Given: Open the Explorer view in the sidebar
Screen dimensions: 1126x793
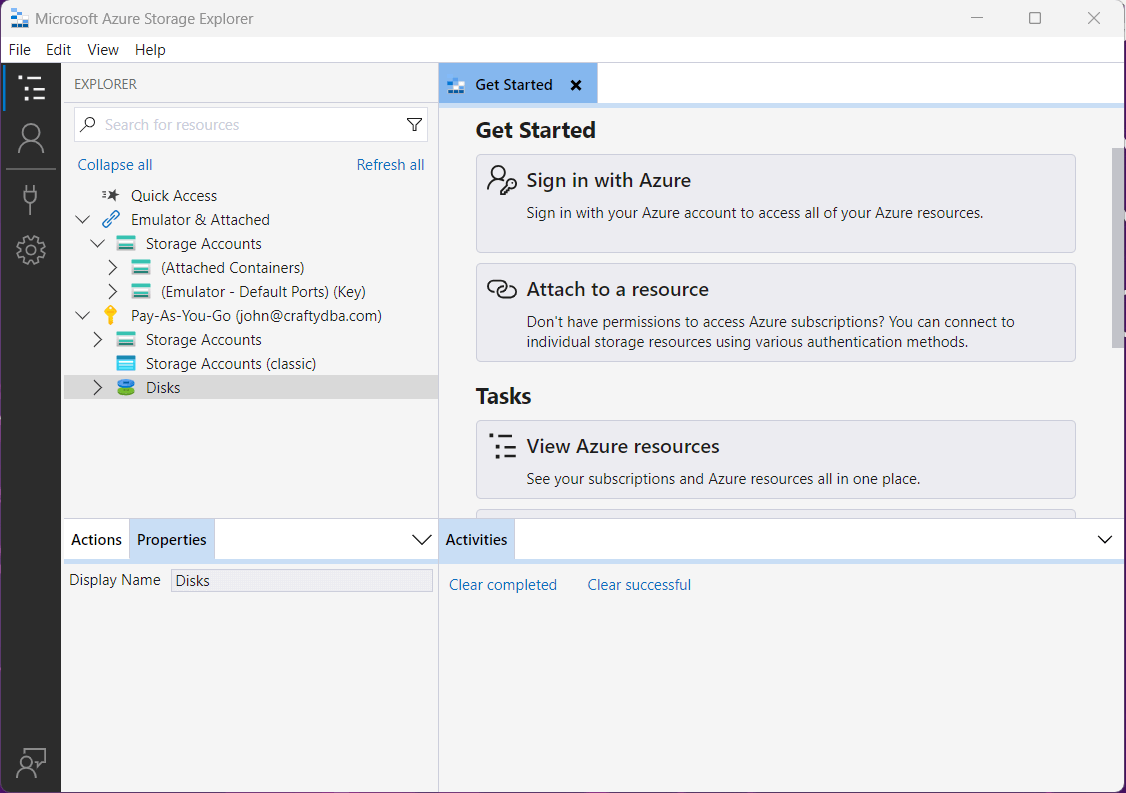Looking at the screenshot, I should point(31,88).
